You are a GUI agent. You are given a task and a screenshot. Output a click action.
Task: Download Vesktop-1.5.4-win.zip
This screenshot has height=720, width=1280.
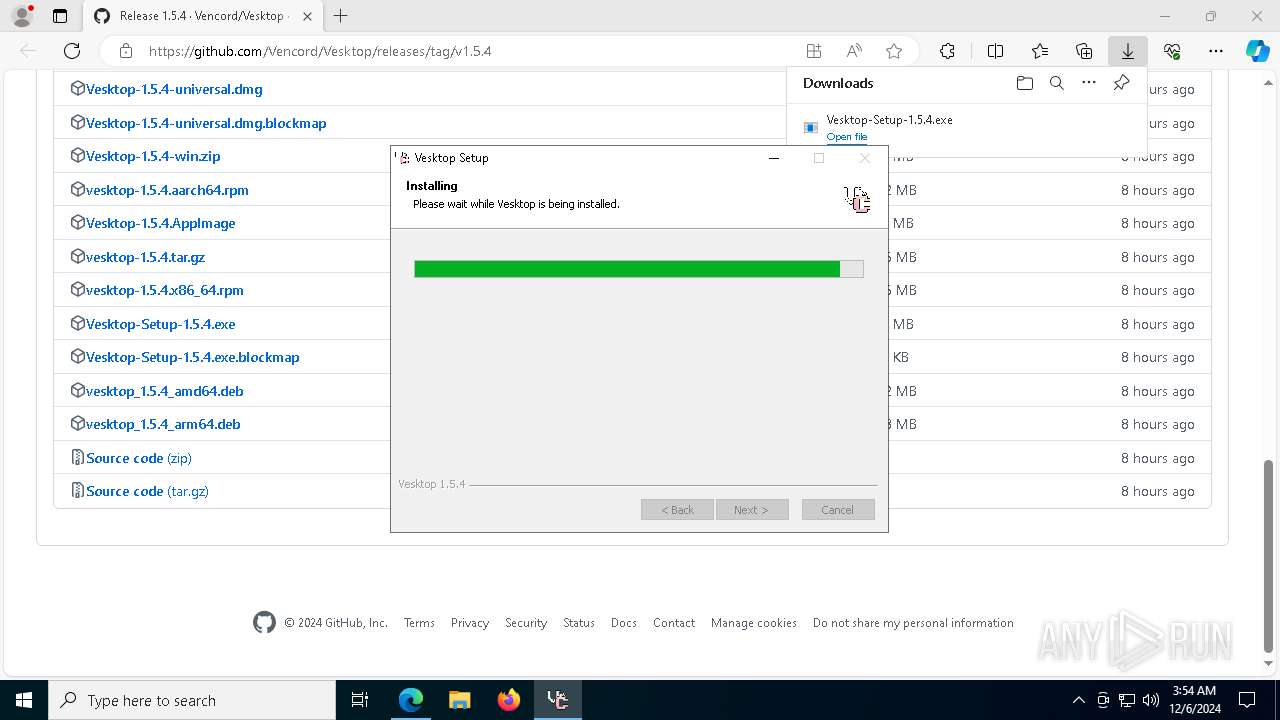[153, 156]
